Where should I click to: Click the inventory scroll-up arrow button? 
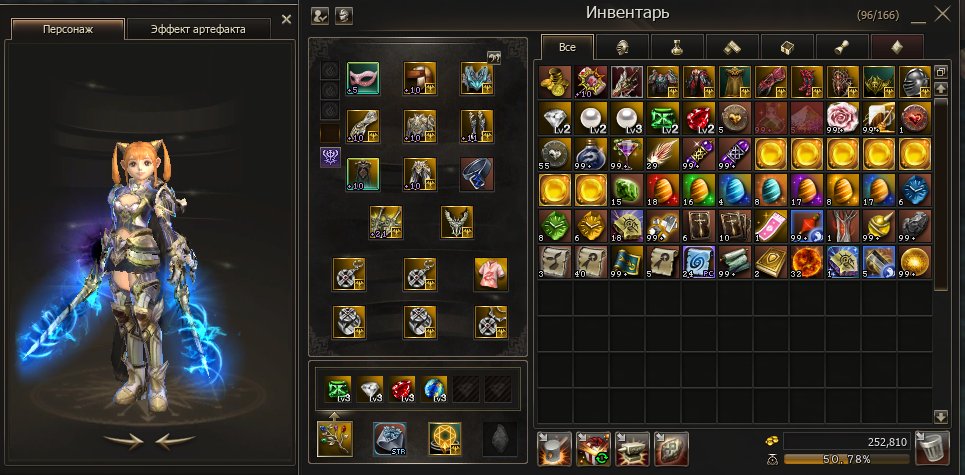coord(940,89)
